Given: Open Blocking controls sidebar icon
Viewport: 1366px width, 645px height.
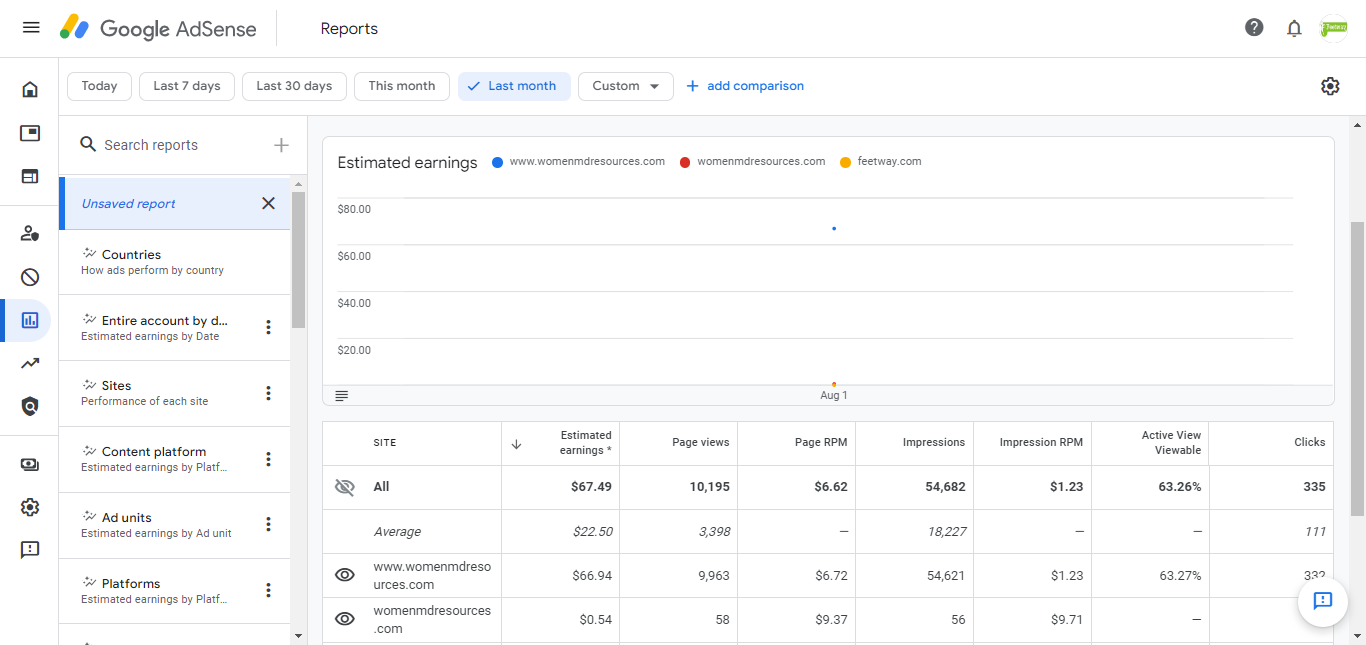Looking at the screenshot, I should (x=30, y=277).
